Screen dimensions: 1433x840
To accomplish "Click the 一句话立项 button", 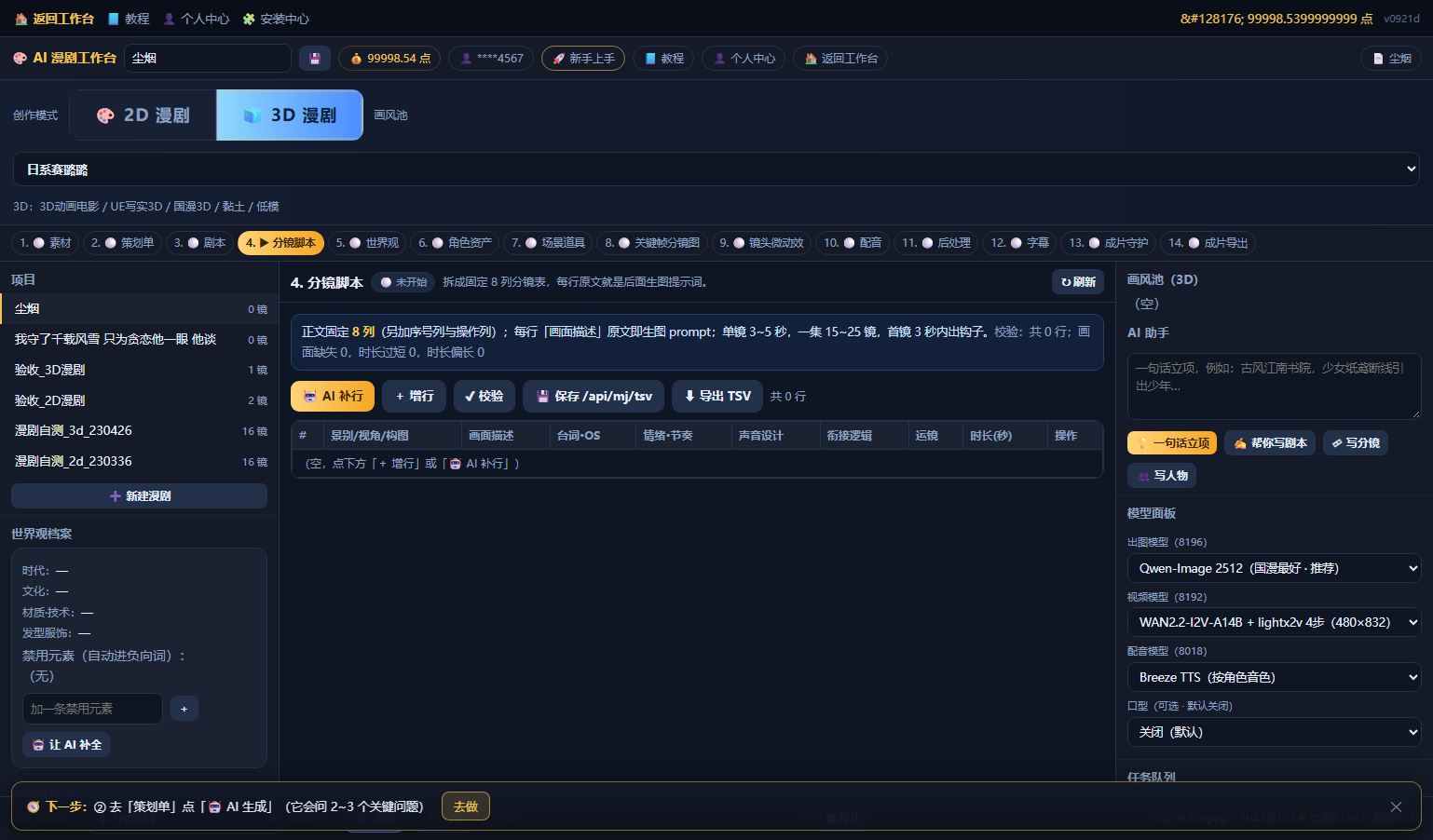I will point(1172,443).
